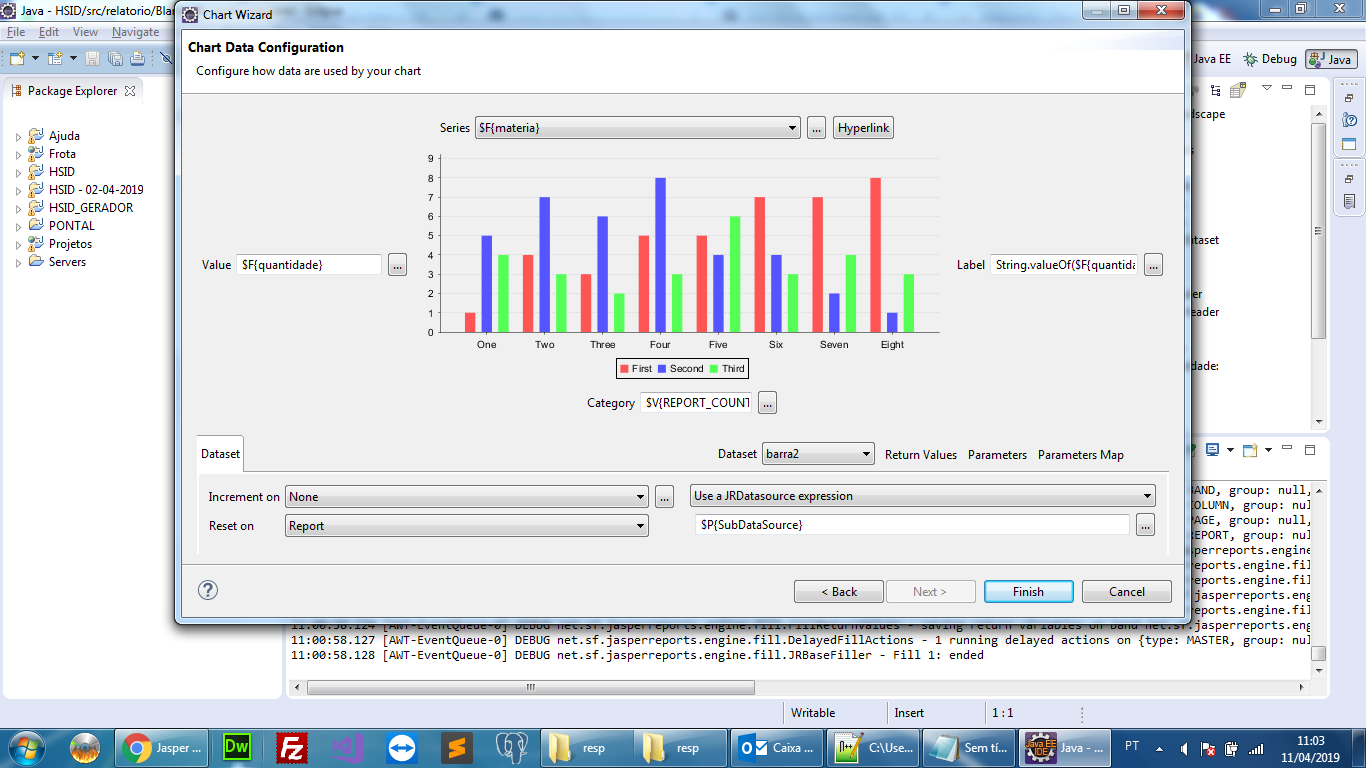
Task: Open TeamViewer from the taskbar
Action: click(x=402, y=747)
